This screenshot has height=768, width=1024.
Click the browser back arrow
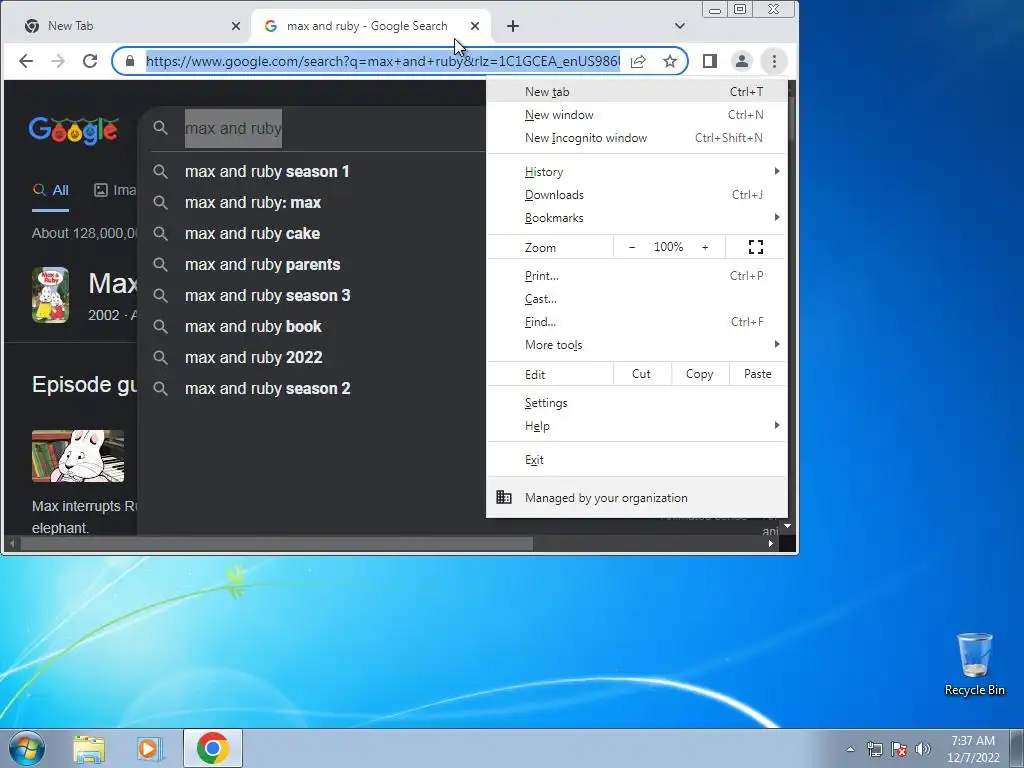(25, 61)
